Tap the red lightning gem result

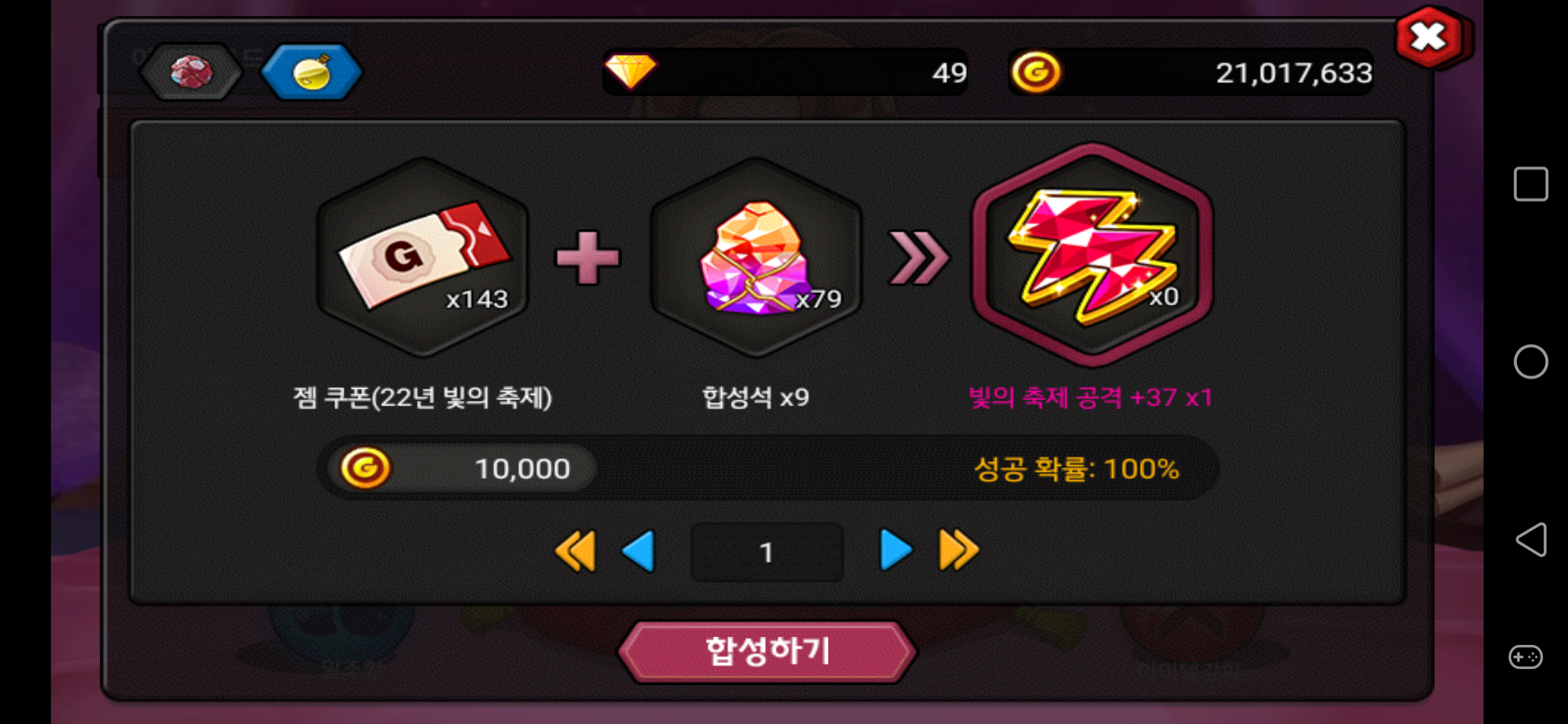tap(1092, 255)
